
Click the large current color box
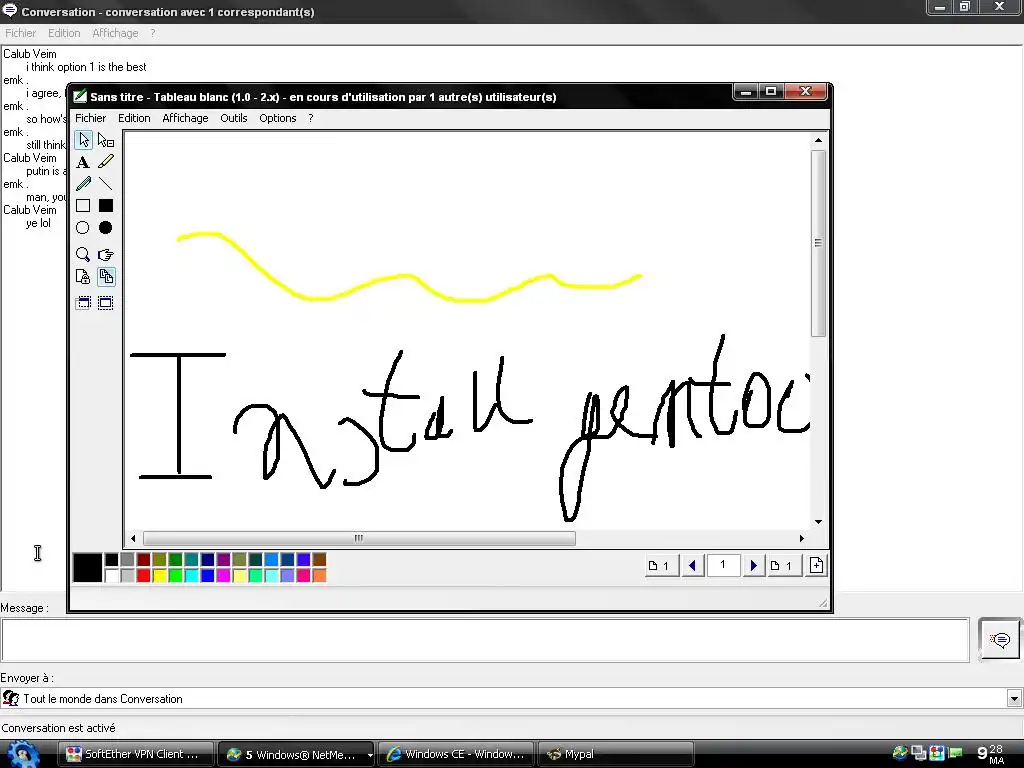pos(88,568)
